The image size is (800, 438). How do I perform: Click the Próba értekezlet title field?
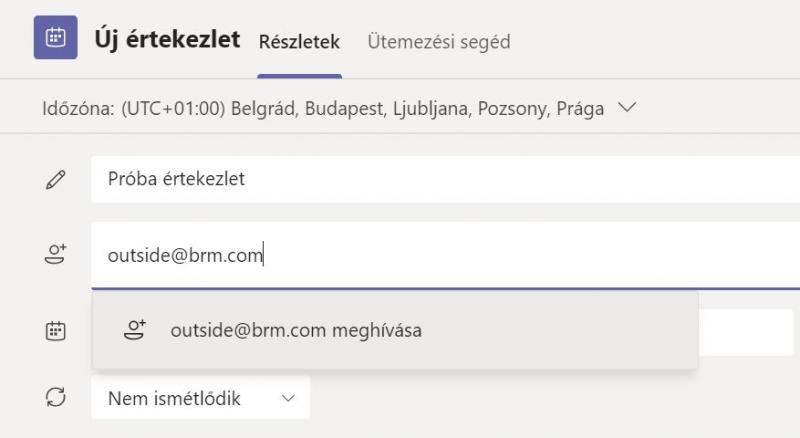coord(445,179)
